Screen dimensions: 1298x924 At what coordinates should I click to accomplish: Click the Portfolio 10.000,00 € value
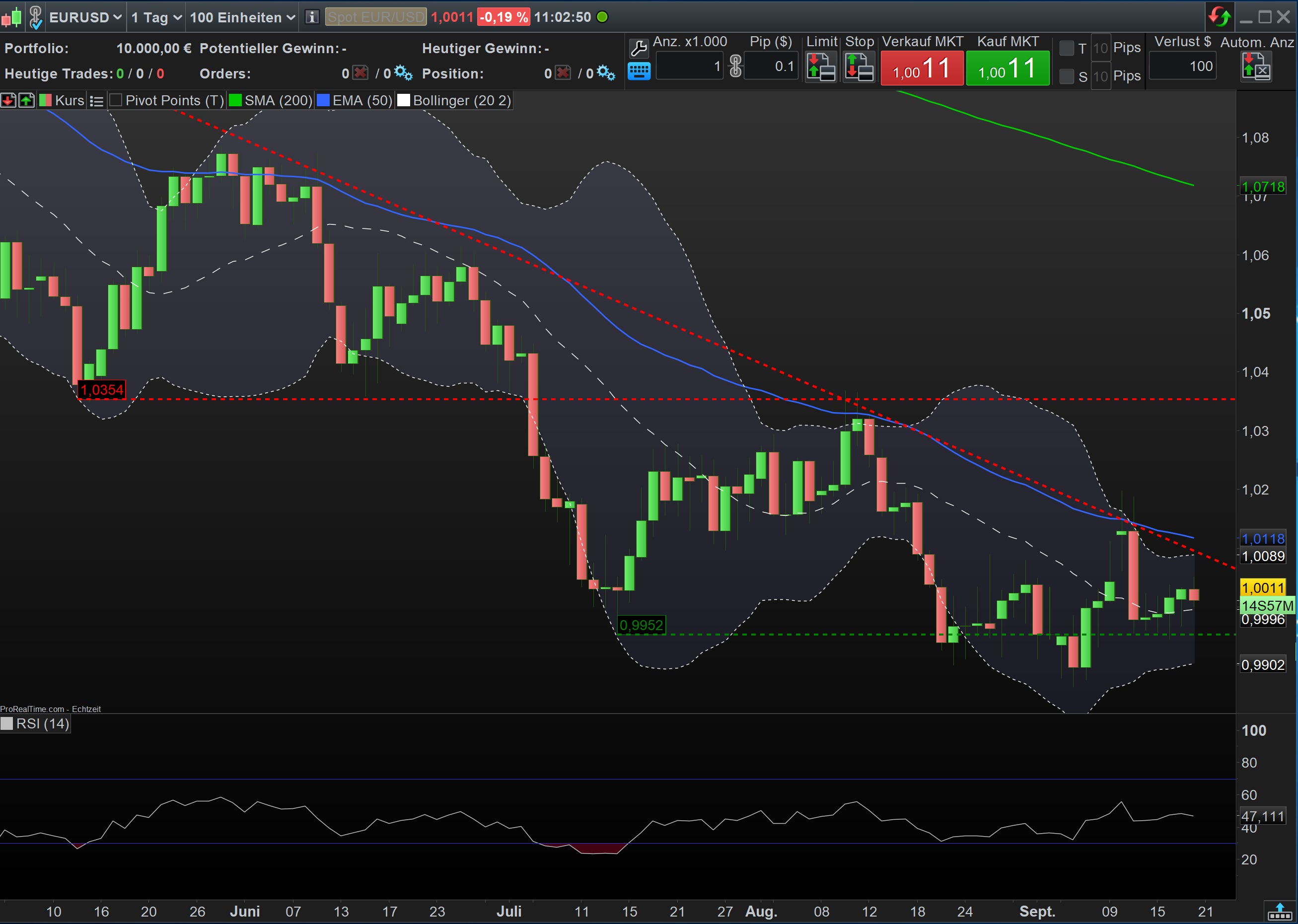tap(153, 48)
